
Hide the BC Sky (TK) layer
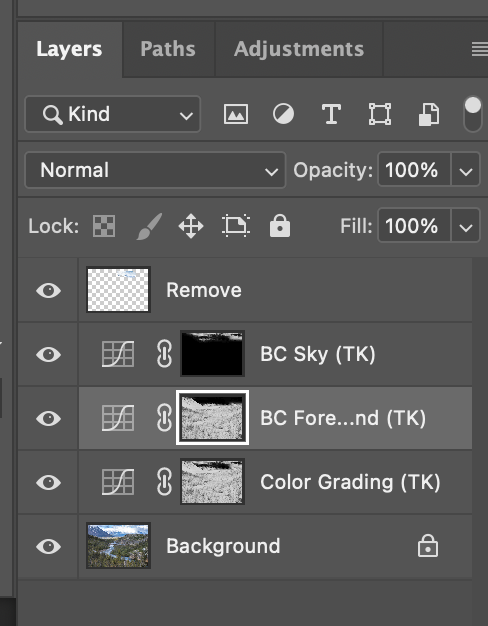(48, 354)
